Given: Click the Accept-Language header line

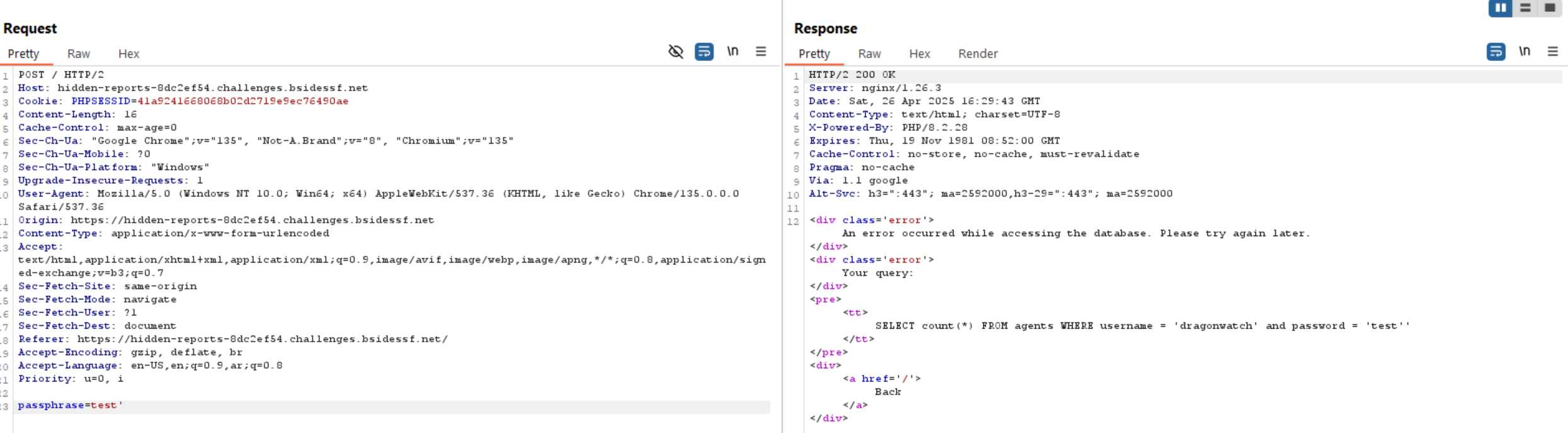Looking at the screenshot, I should point(151,366).
